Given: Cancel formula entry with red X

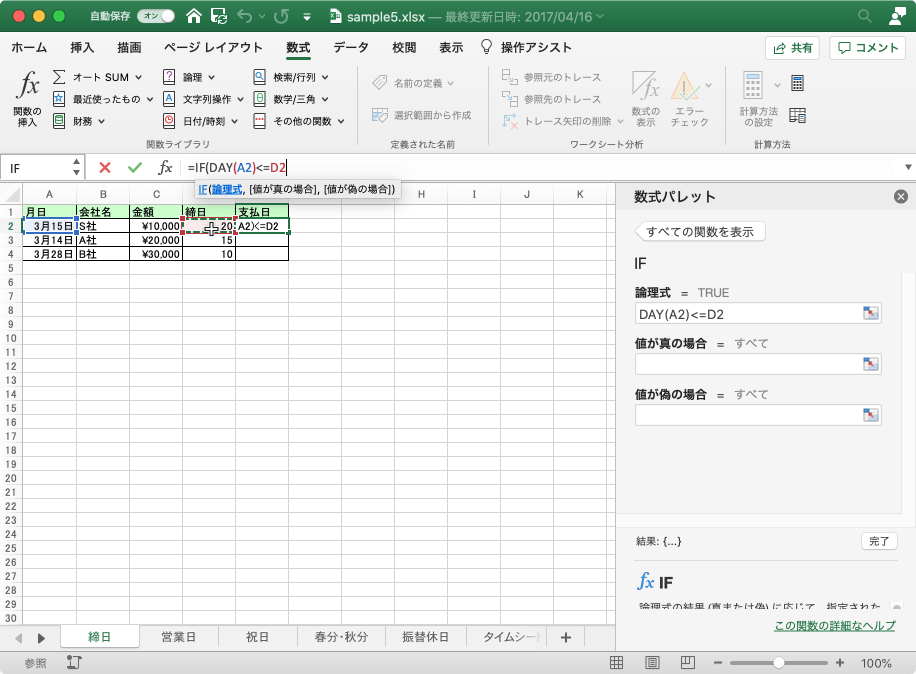Looking at the screenshot, I should pyautogui.click(x=105, y=168).
